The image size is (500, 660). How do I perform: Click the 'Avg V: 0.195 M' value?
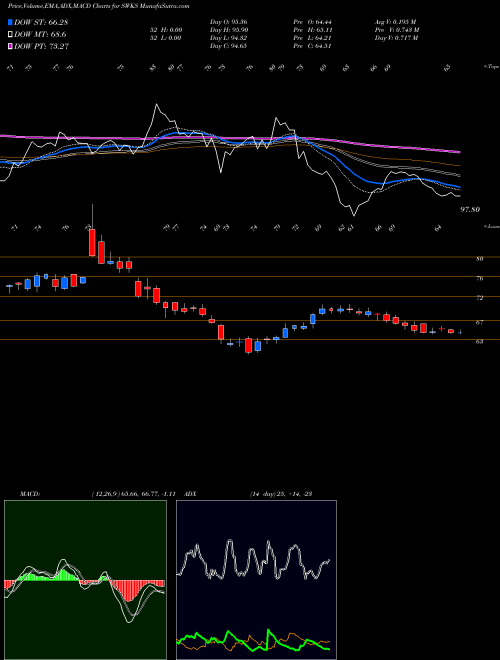point(396,22)
